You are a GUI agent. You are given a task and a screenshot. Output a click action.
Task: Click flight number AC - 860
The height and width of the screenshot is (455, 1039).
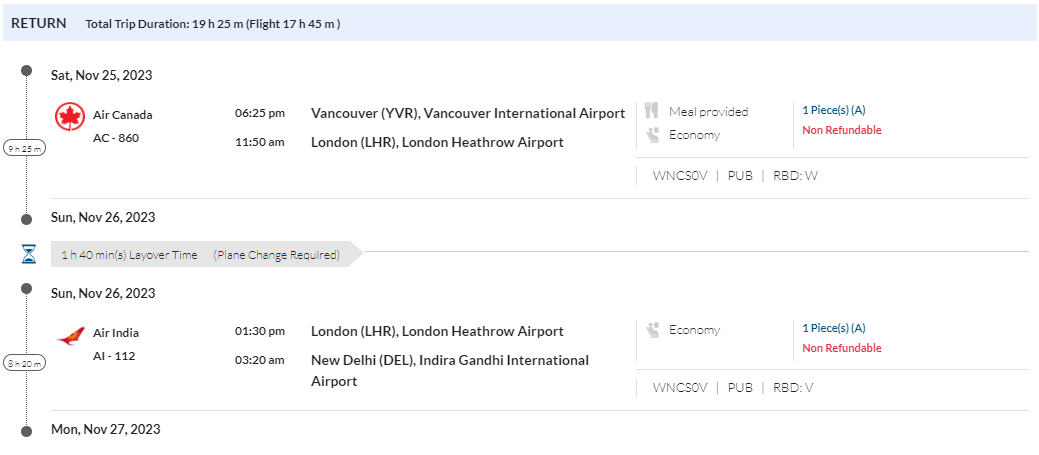click(116, 138)
